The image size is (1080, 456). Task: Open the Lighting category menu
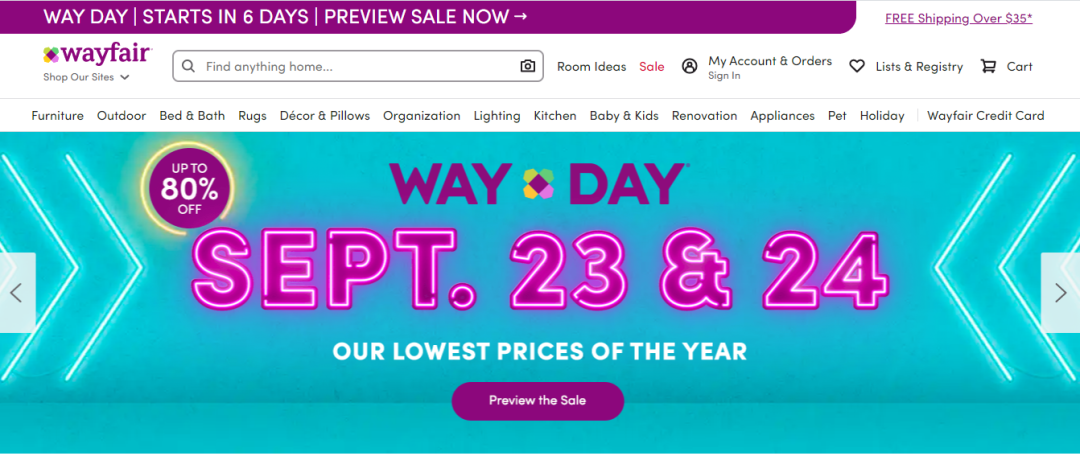(497, 115)
